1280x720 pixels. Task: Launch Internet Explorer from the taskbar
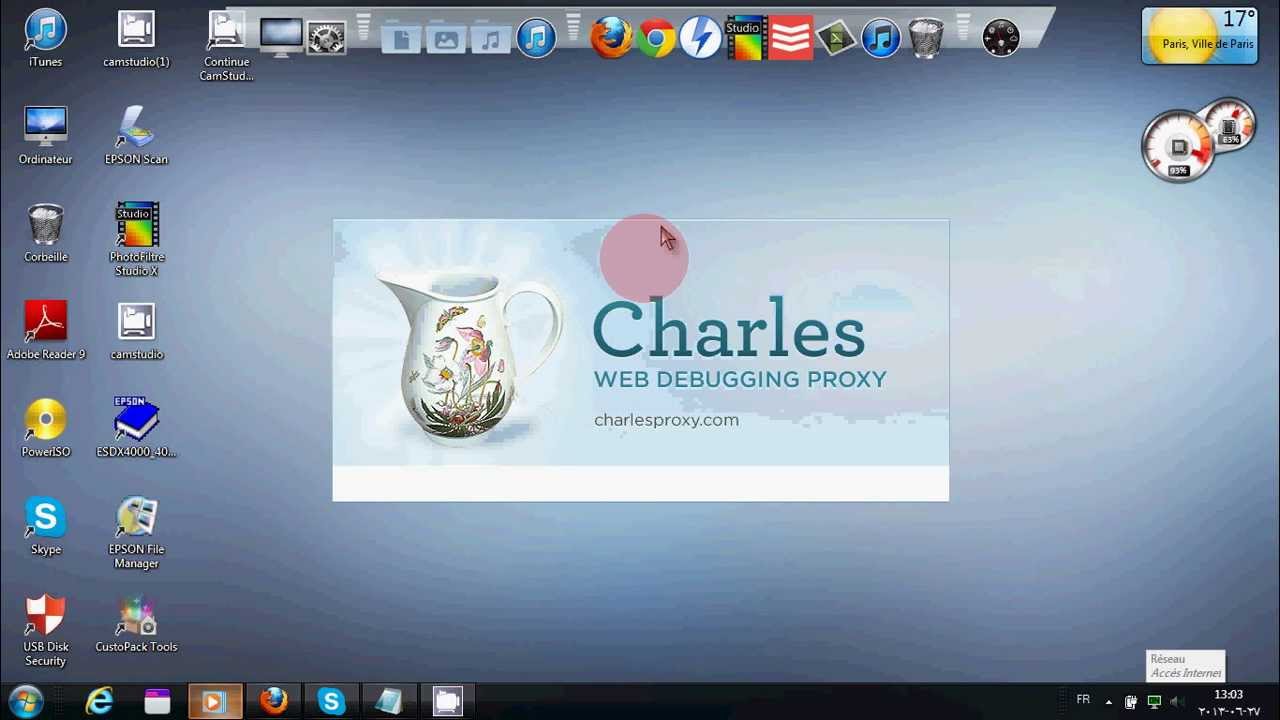99,702
